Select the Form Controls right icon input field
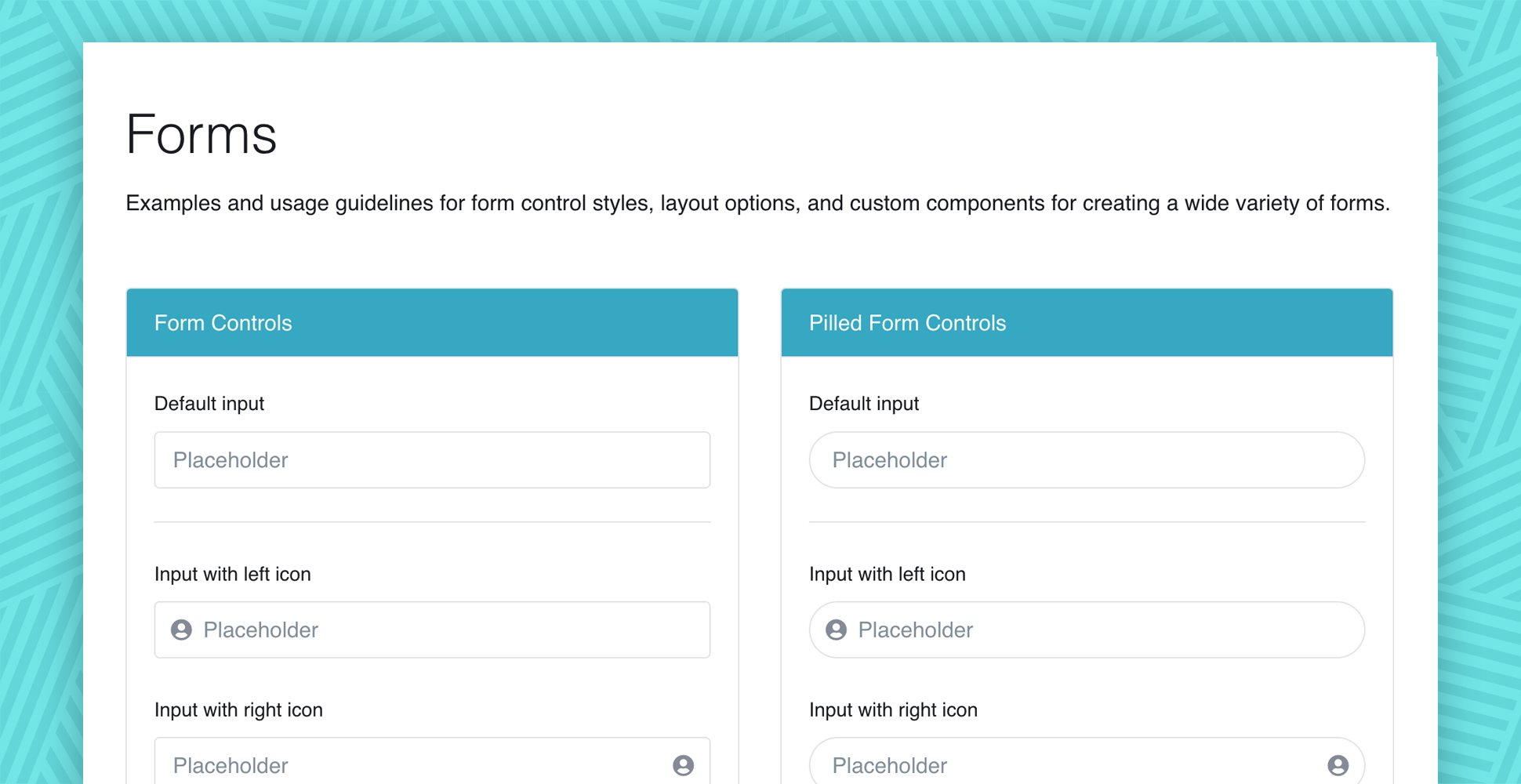Screen dimensions: 1521x784 tap(408, 765)
